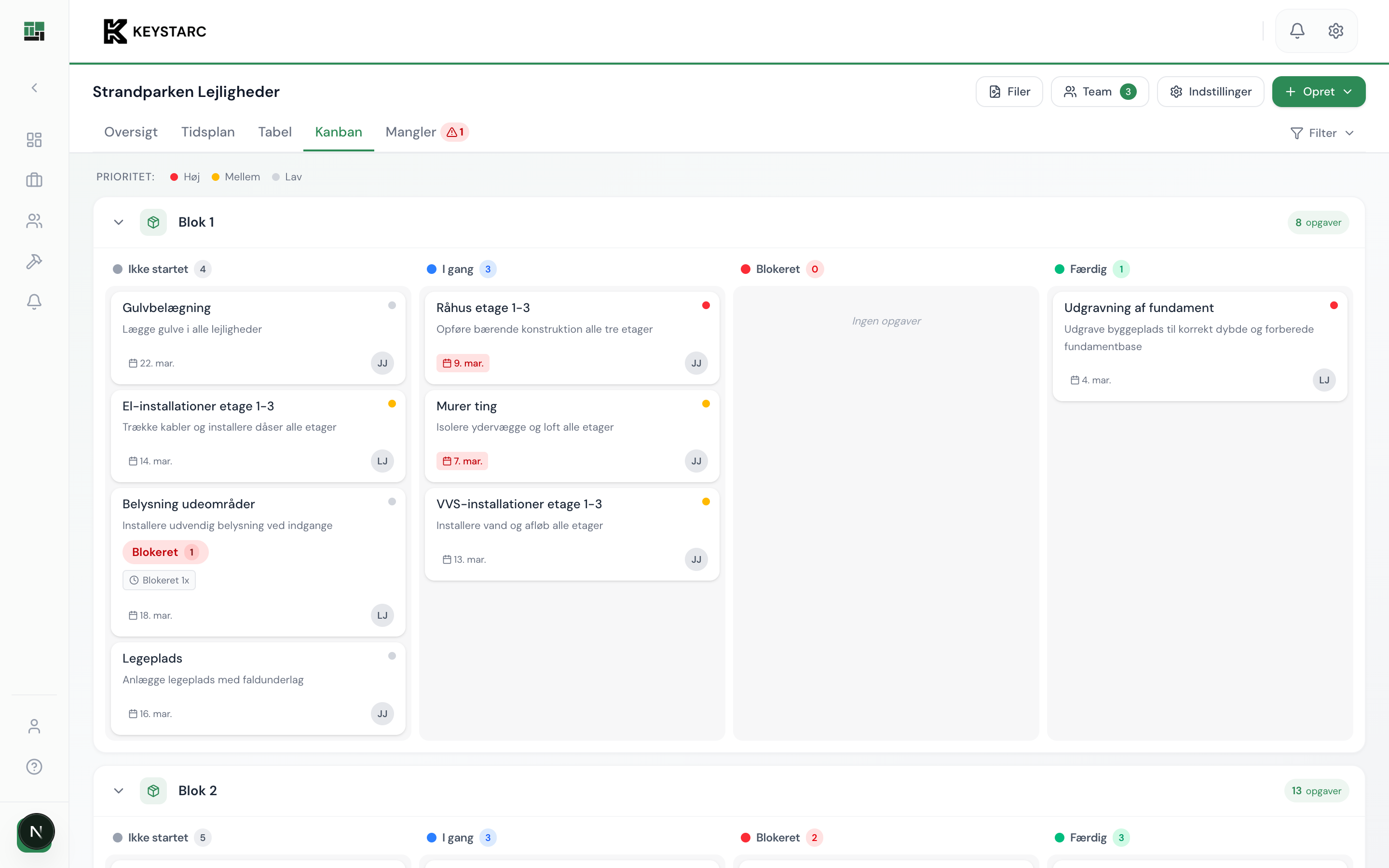This screenshot has height=868, width=1389.
Task: Select the tools hammer icon in sidebar
Action: 34,261
